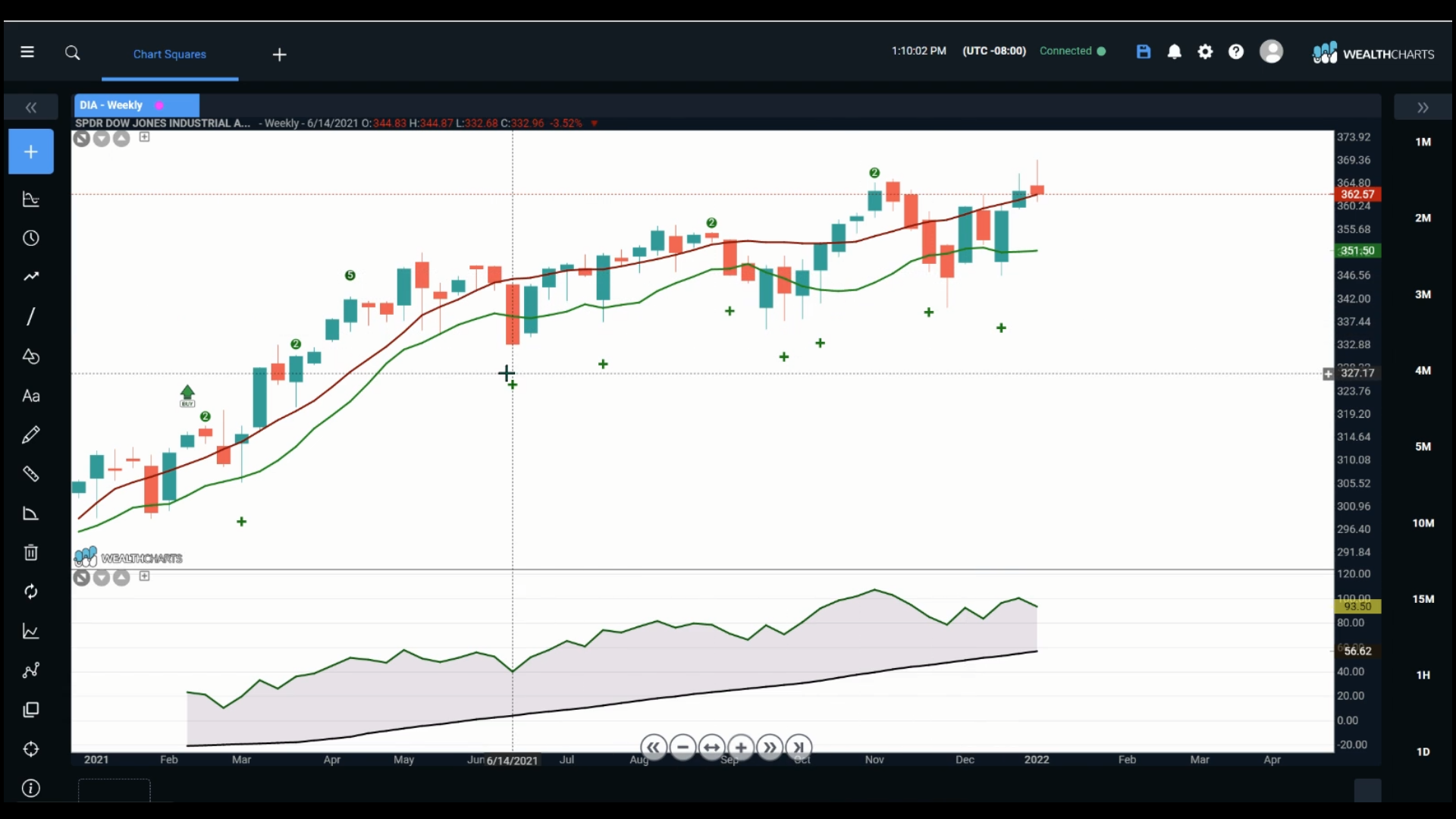Image resolution: width=1456 pixels, height=819 pixels.
Task: Switch to the Chart Squares tab
Action: [x=170, y=54]
